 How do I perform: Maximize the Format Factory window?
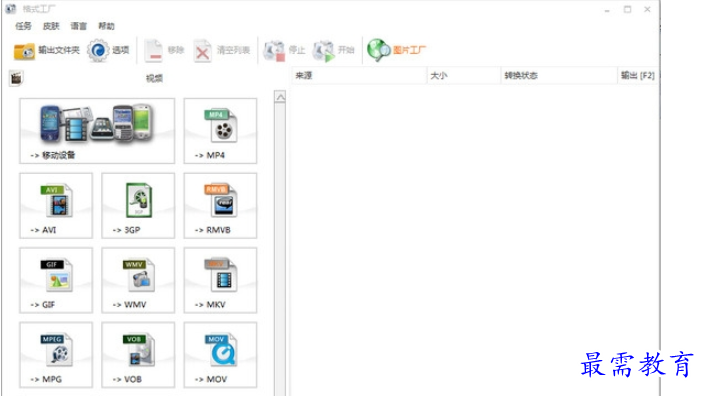628,9
